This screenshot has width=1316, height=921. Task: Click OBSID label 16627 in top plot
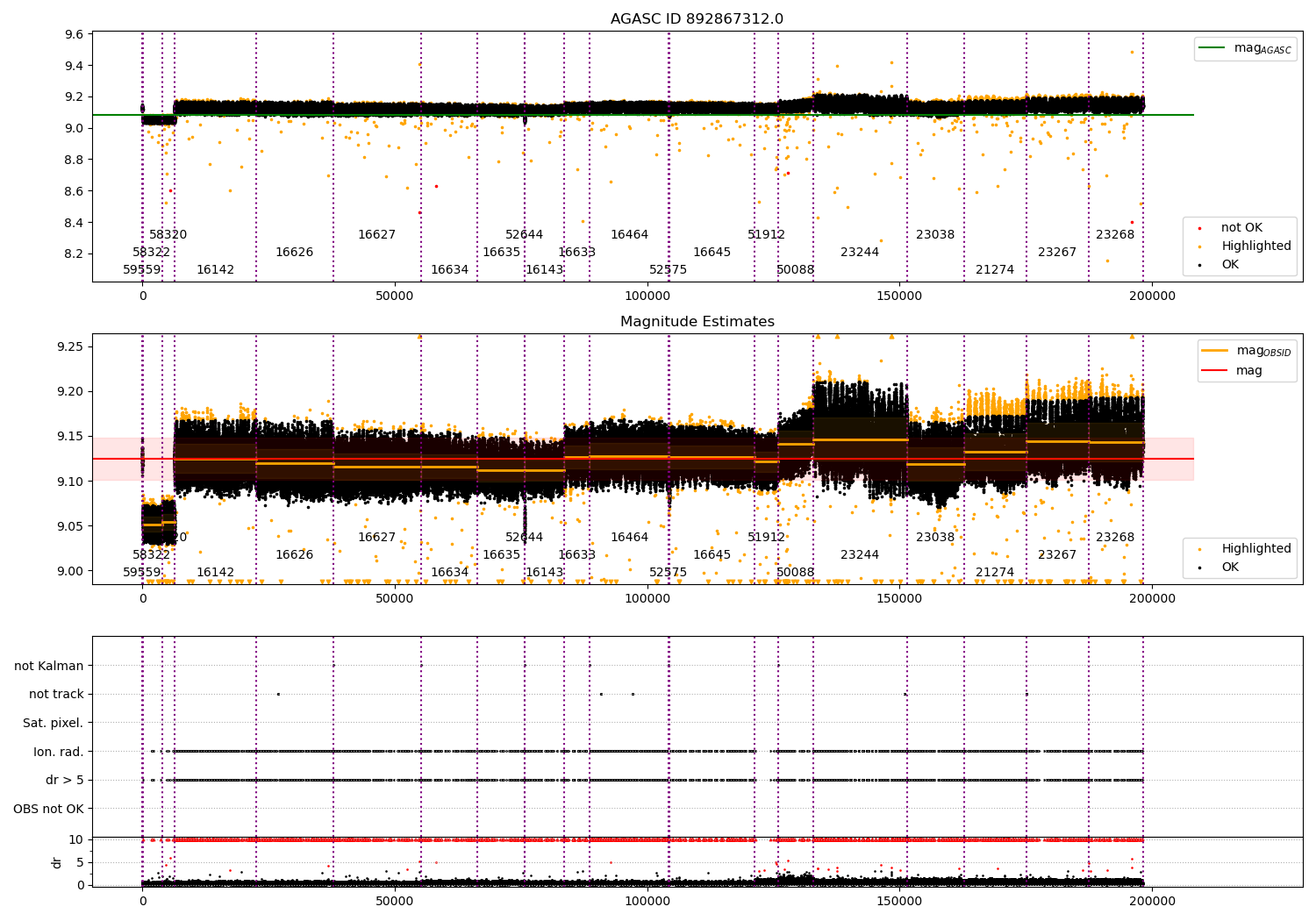pyautogui.click(x=376, y=235)
